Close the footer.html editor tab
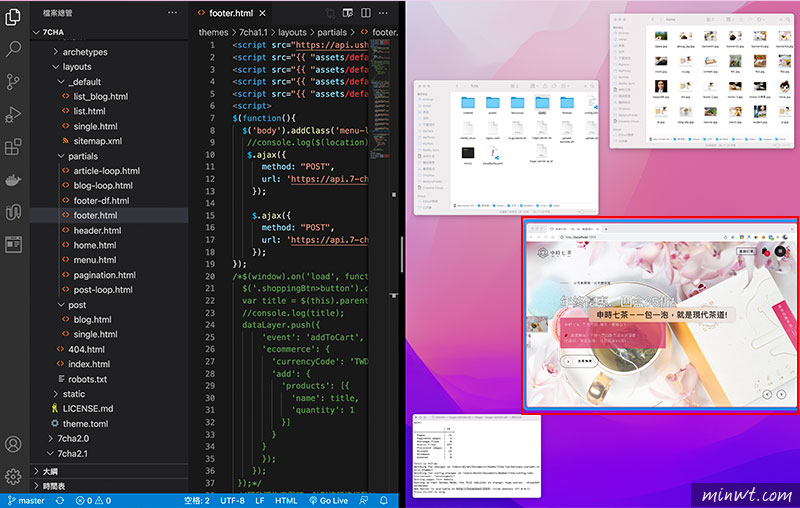Viewport: 800px width, 508px height. [x=262, y=13]
